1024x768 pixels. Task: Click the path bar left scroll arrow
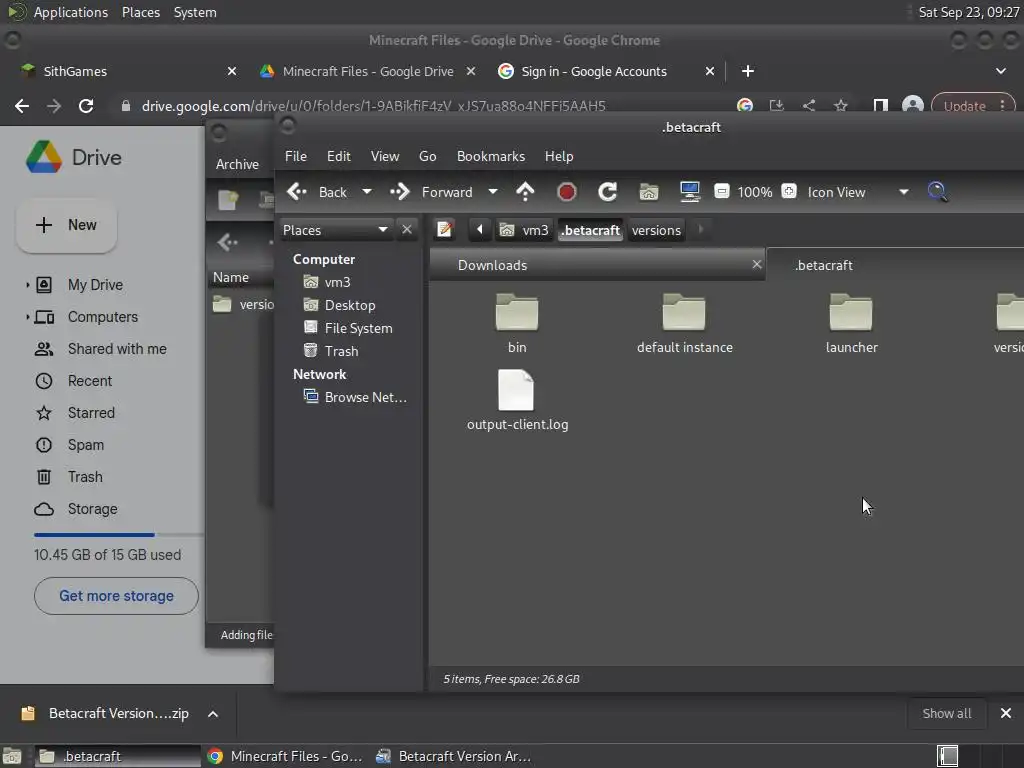click(480, 229)
